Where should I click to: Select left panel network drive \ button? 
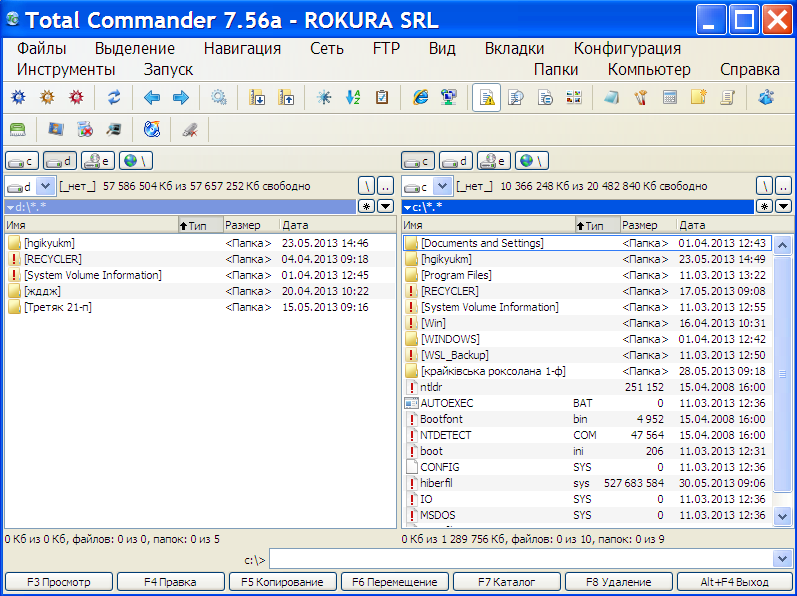136,161
